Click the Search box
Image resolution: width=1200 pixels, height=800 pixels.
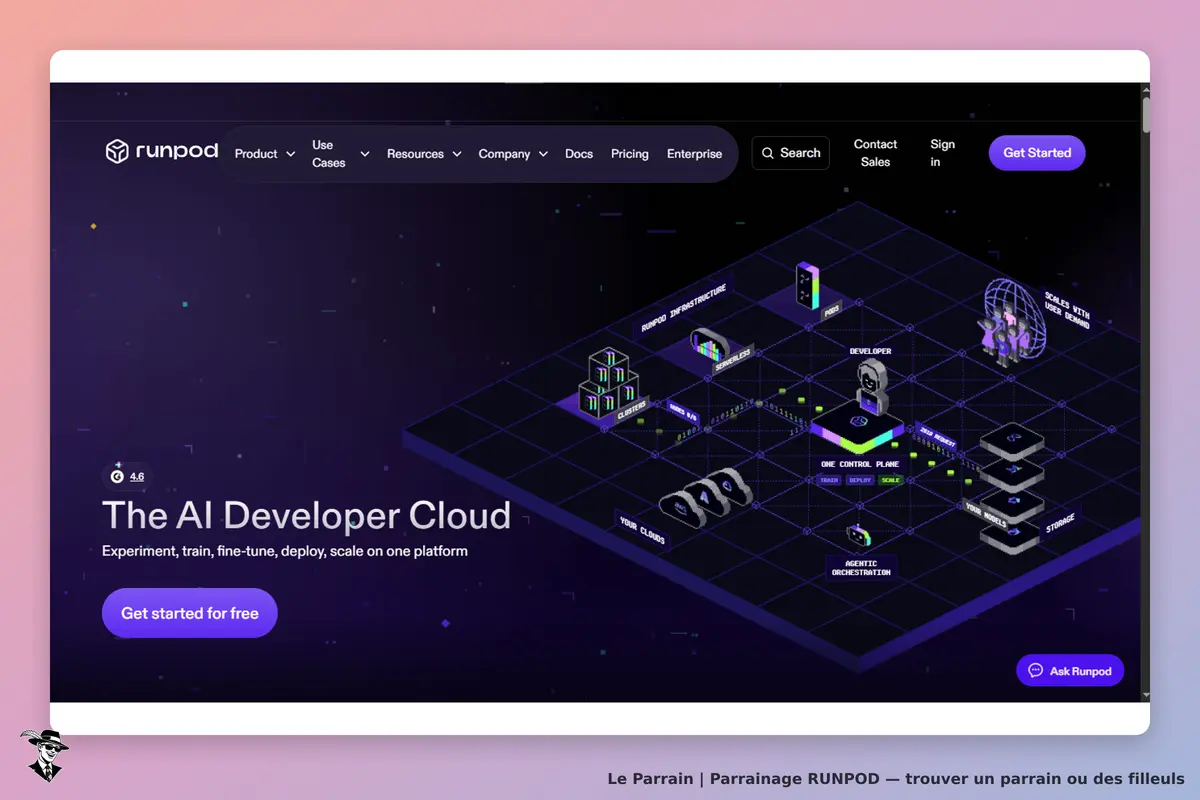(791, 153)
